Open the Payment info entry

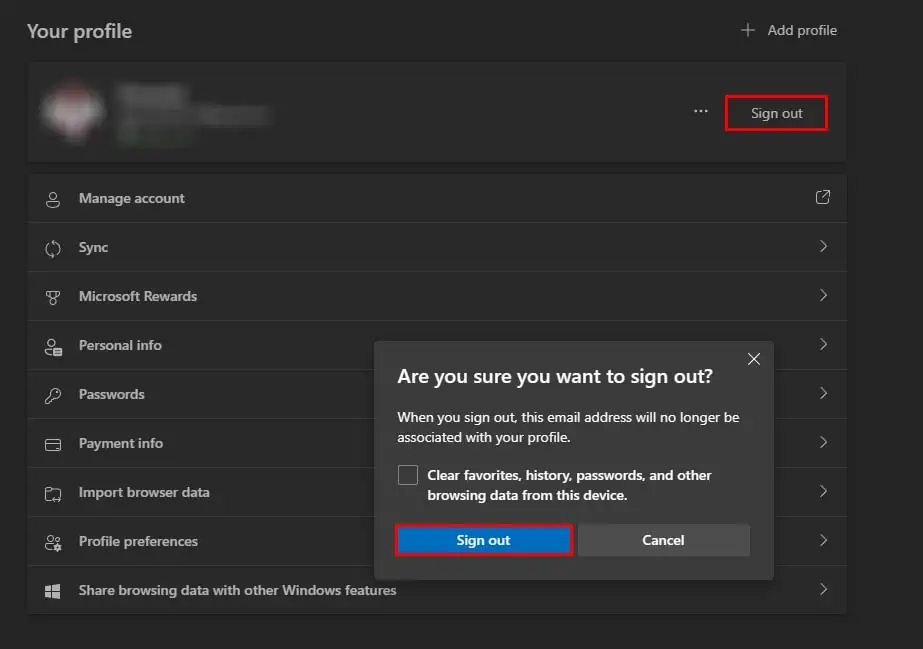(x=437, y=443)
